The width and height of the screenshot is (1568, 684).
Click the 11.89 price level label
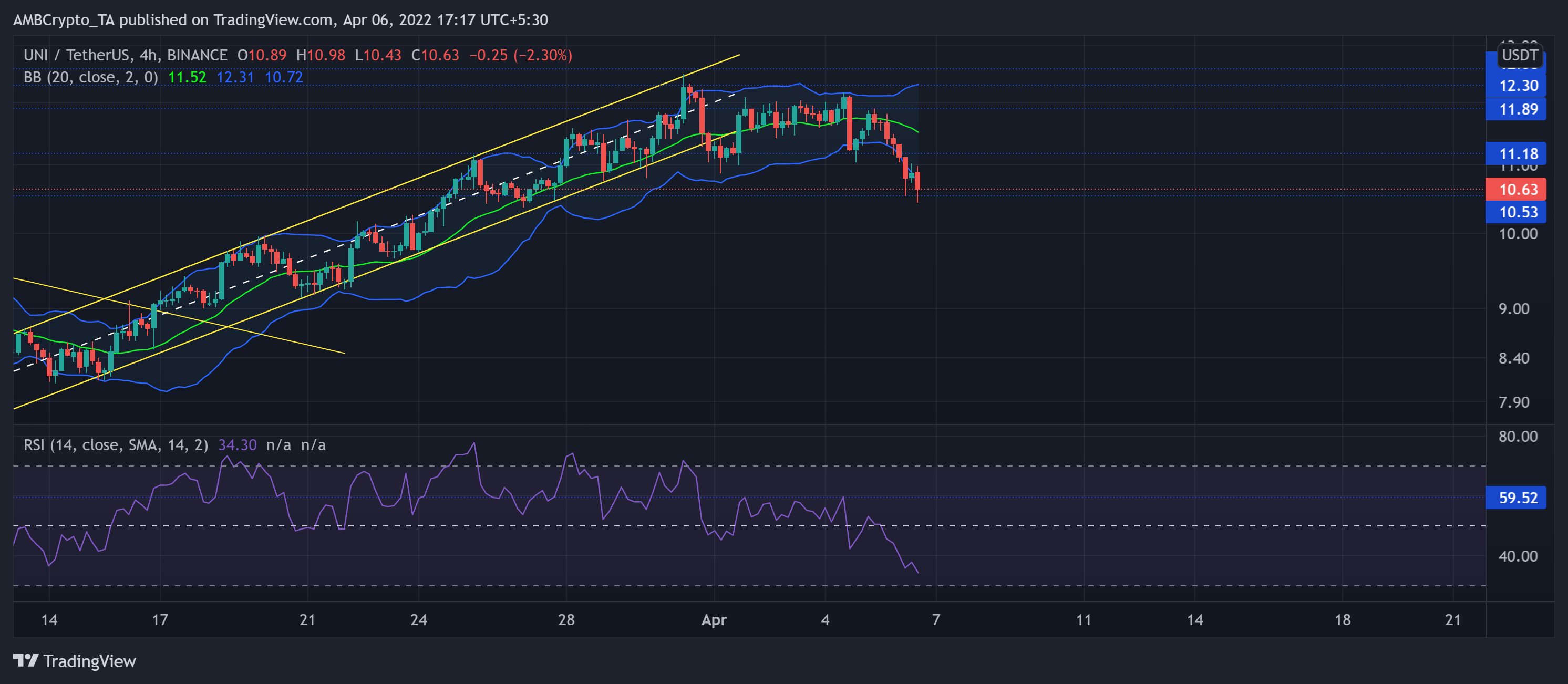[1518, 110]
